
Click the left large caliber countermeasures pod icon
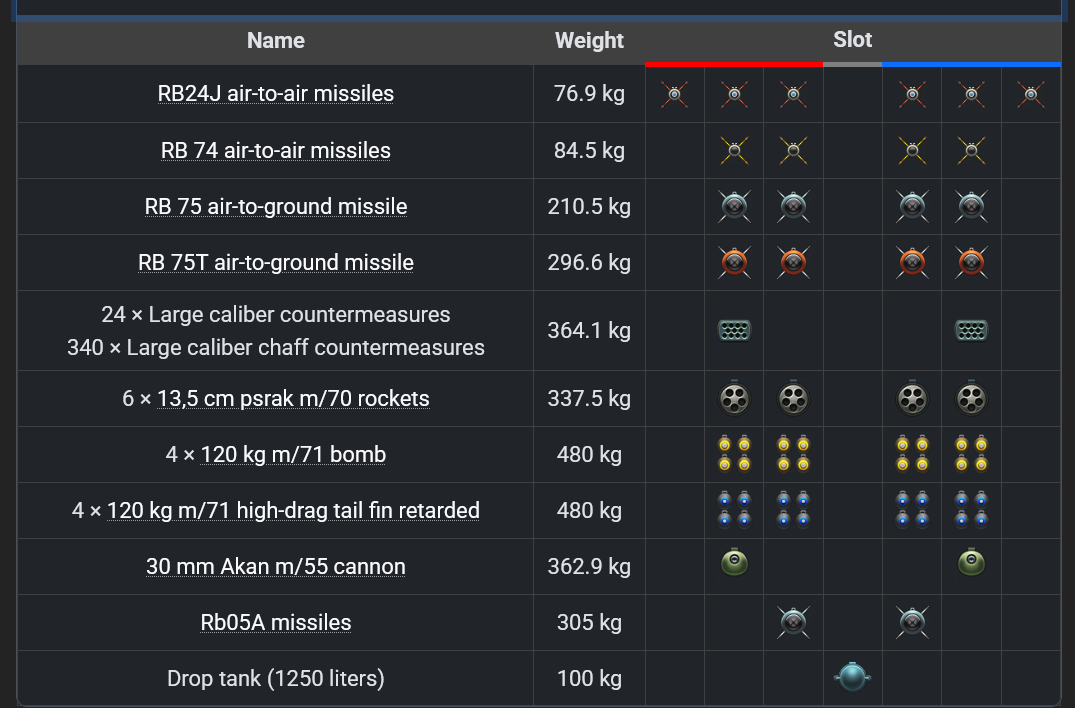[734, 330]
